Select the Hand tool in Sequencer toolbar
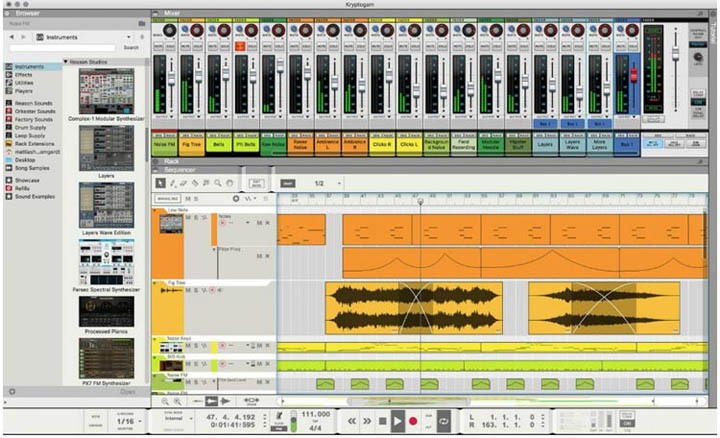 (x=229, y=183)
